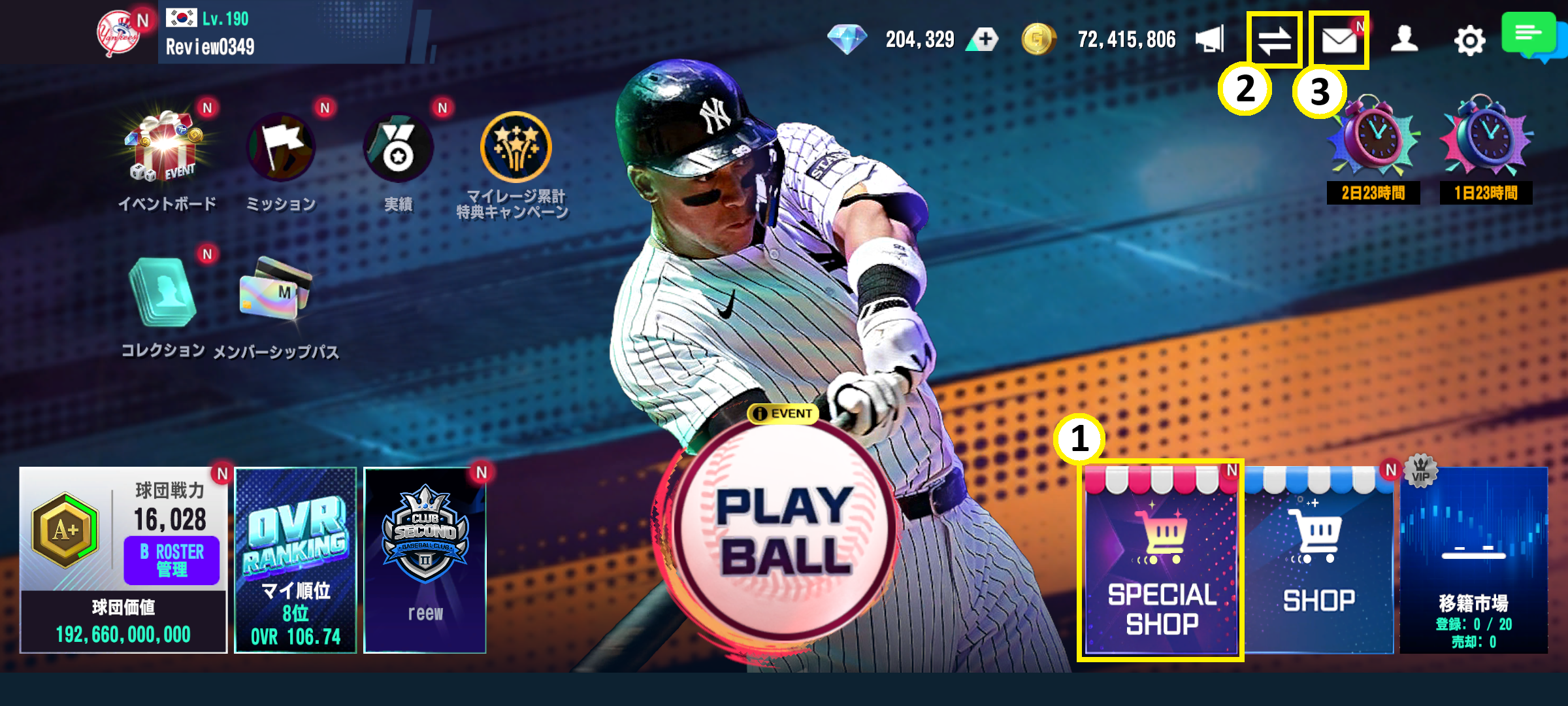Open the mailbox envelope icon
1568x706 pixels.
click(x=1339, y=41)
